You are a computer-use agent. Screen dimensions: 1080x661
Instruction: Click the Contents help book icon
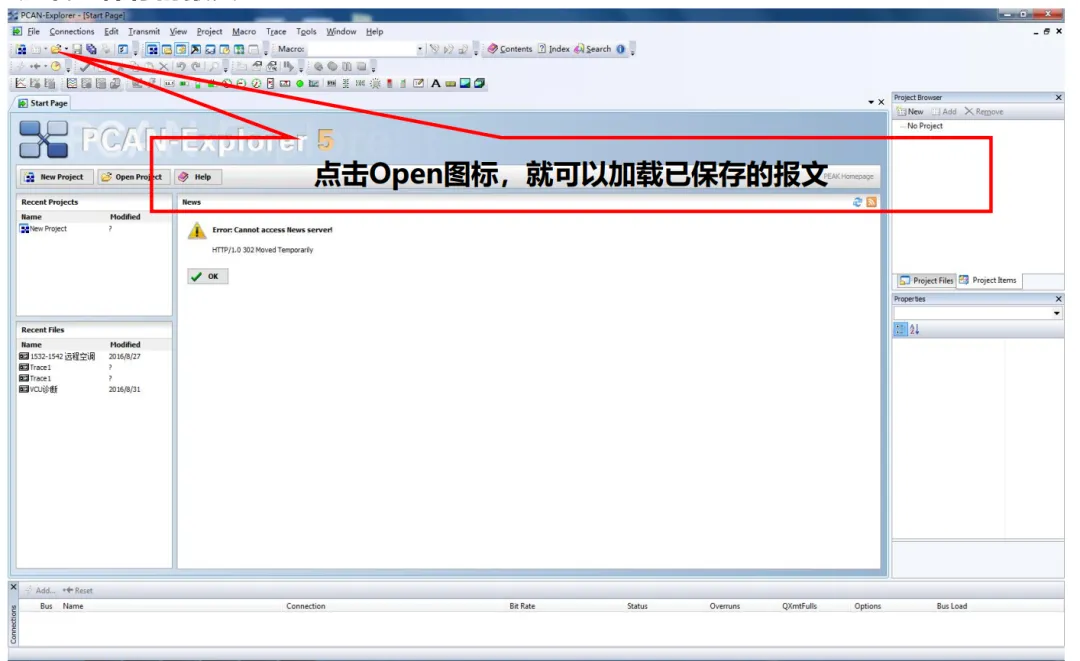click(492, 49)
